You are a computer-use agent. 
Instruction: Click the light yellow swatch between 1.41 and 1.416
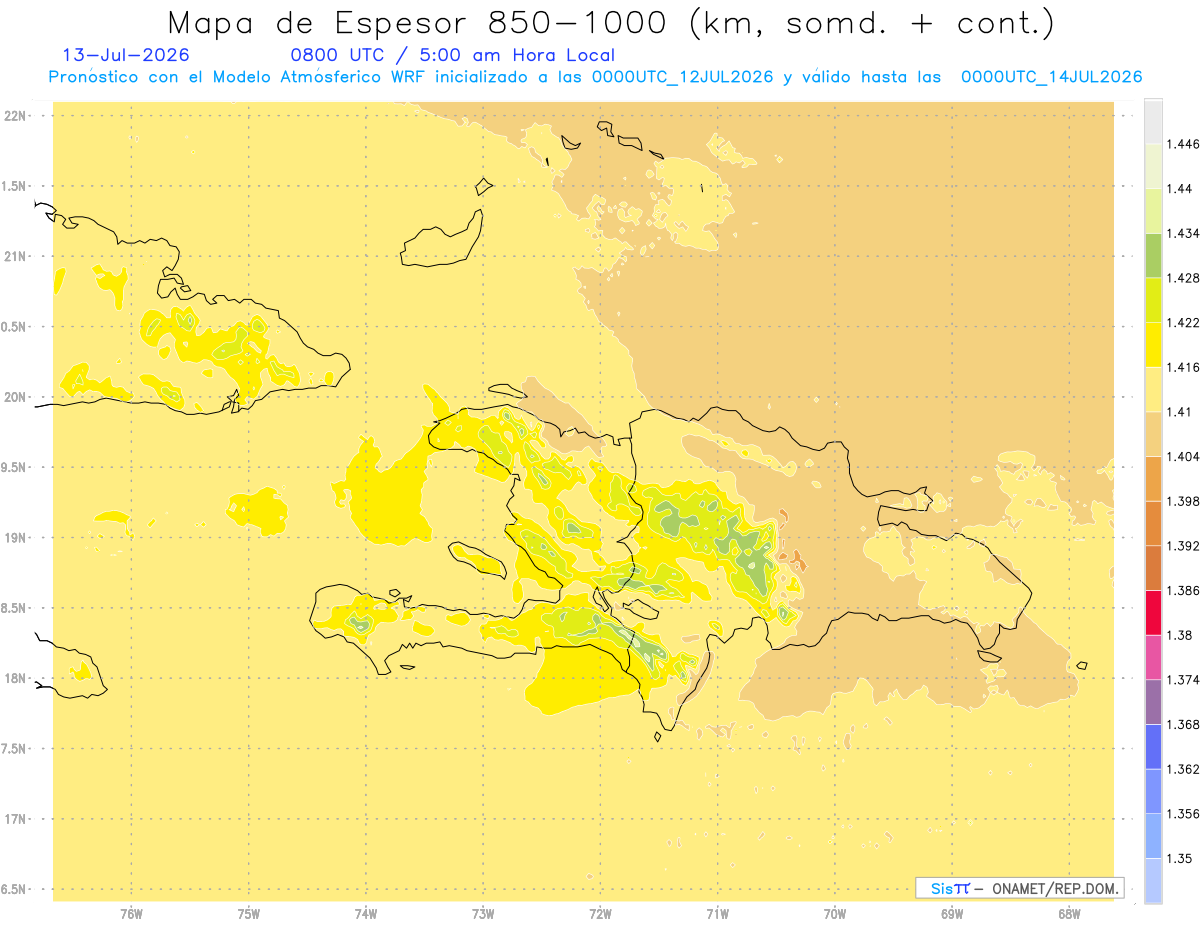1153,389
